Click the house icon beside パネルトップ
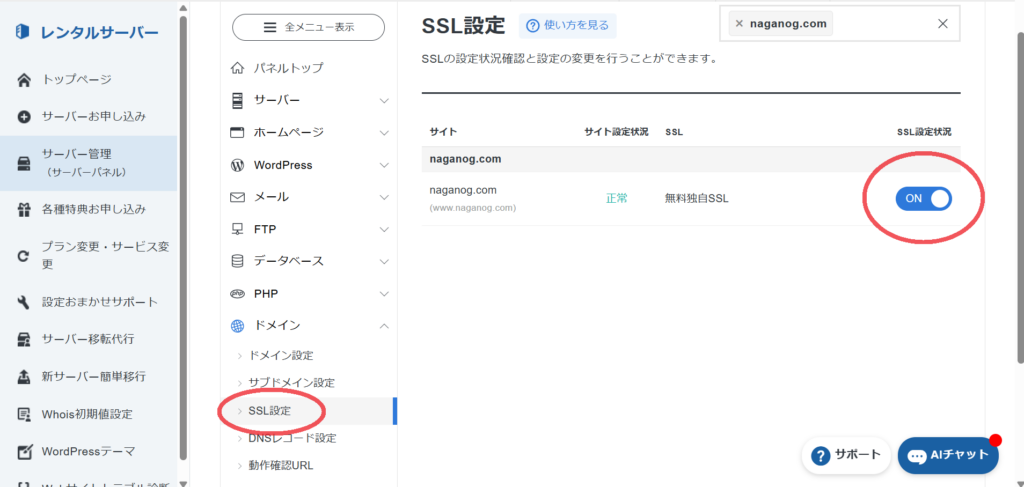Image resolution: width=1024 pixels, height=487 pixels. click(x=238, y=68)
